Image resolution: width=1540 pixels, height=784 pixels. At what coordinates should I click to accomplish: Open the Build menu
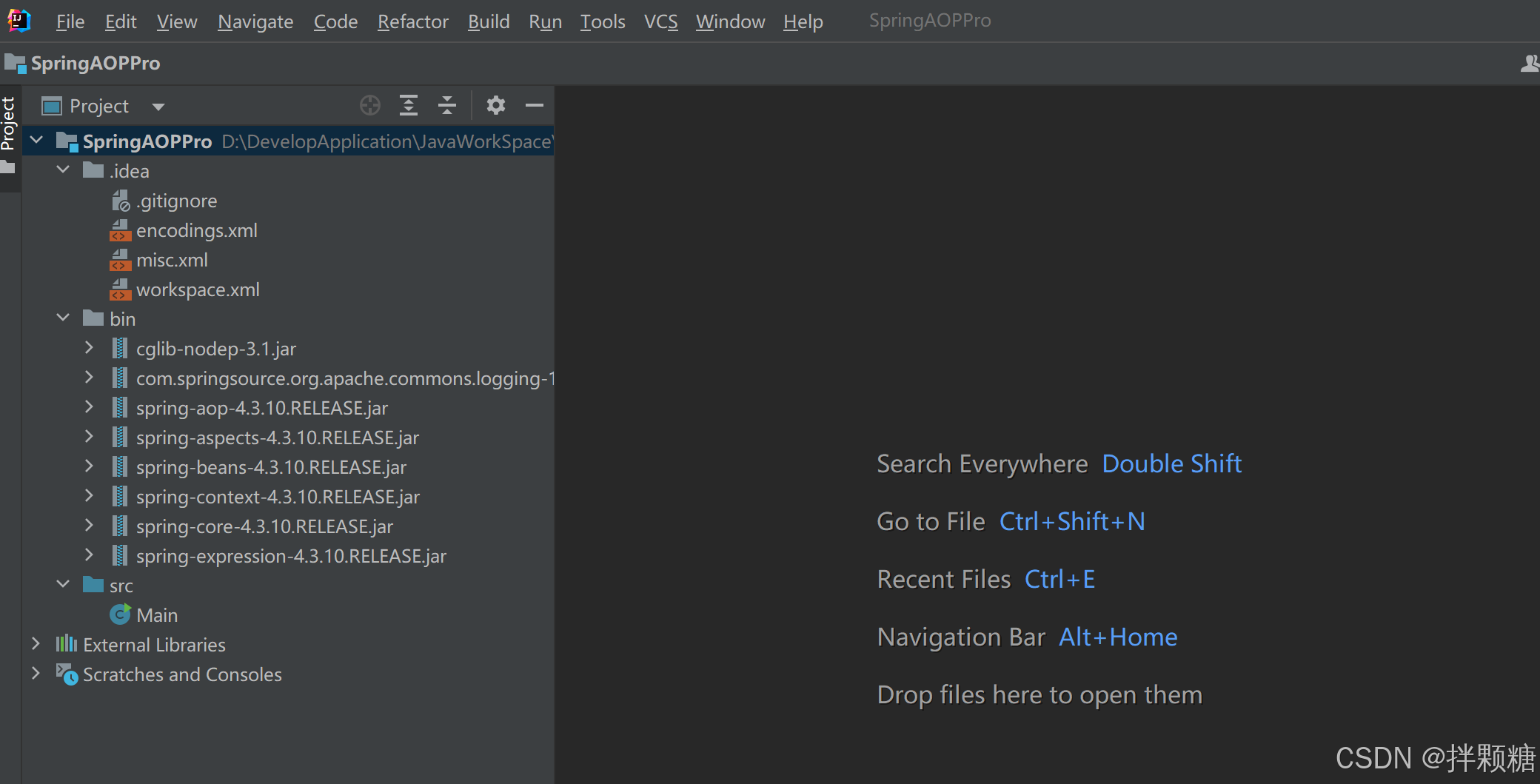pos(489,22)
